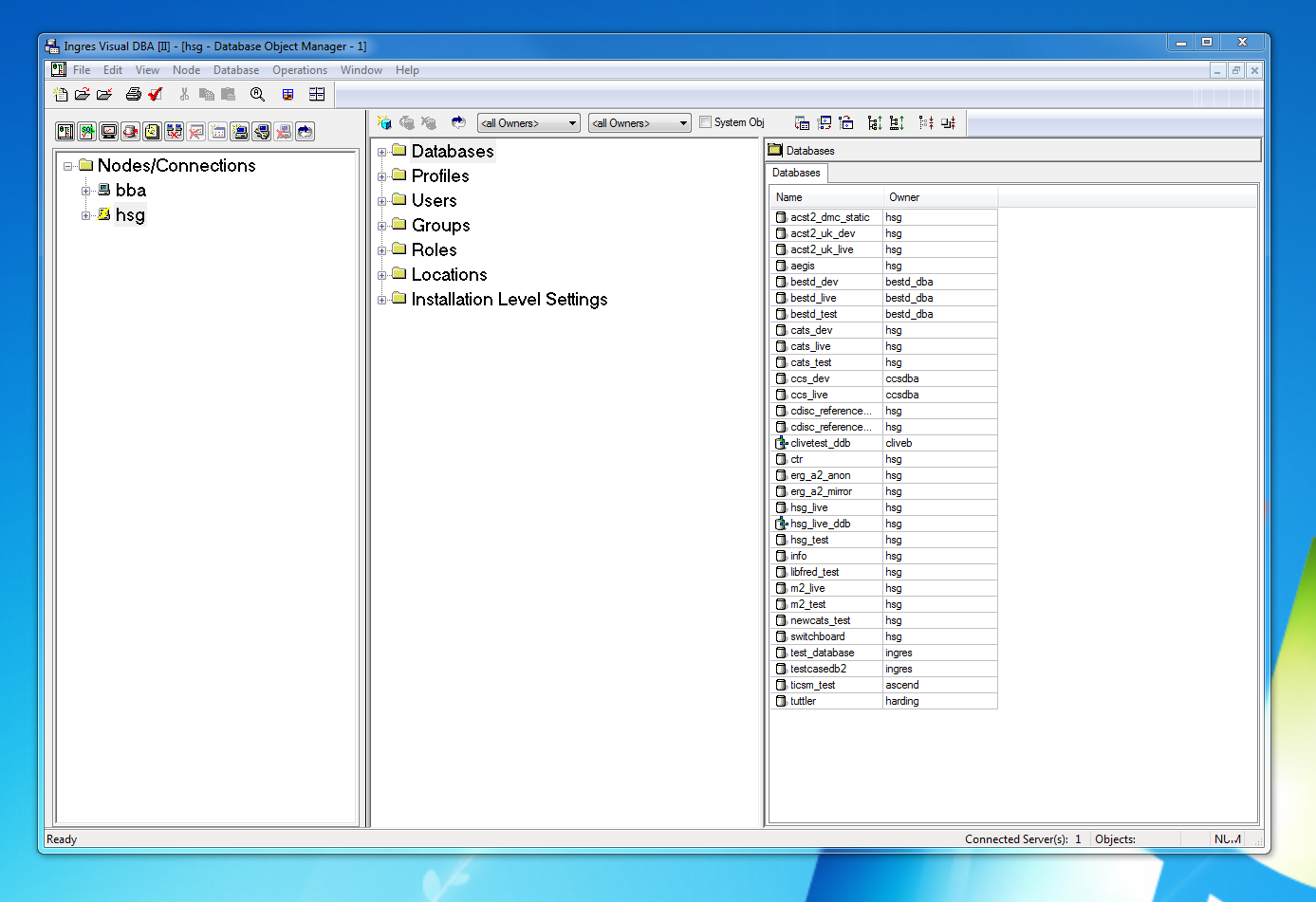Select the tuttler database row
The image size is (1316, 902).
(x=884, y=701)
